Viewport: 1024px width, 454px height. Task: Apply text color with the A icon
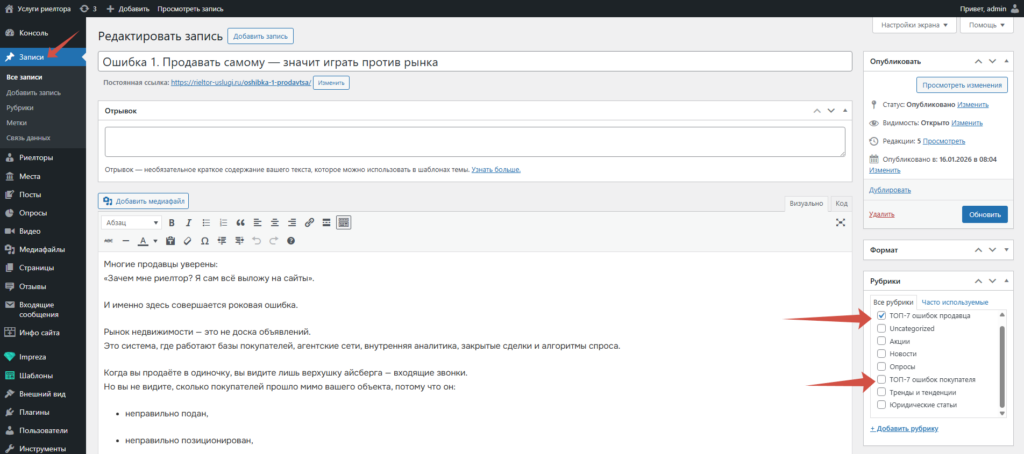[143, 241]
